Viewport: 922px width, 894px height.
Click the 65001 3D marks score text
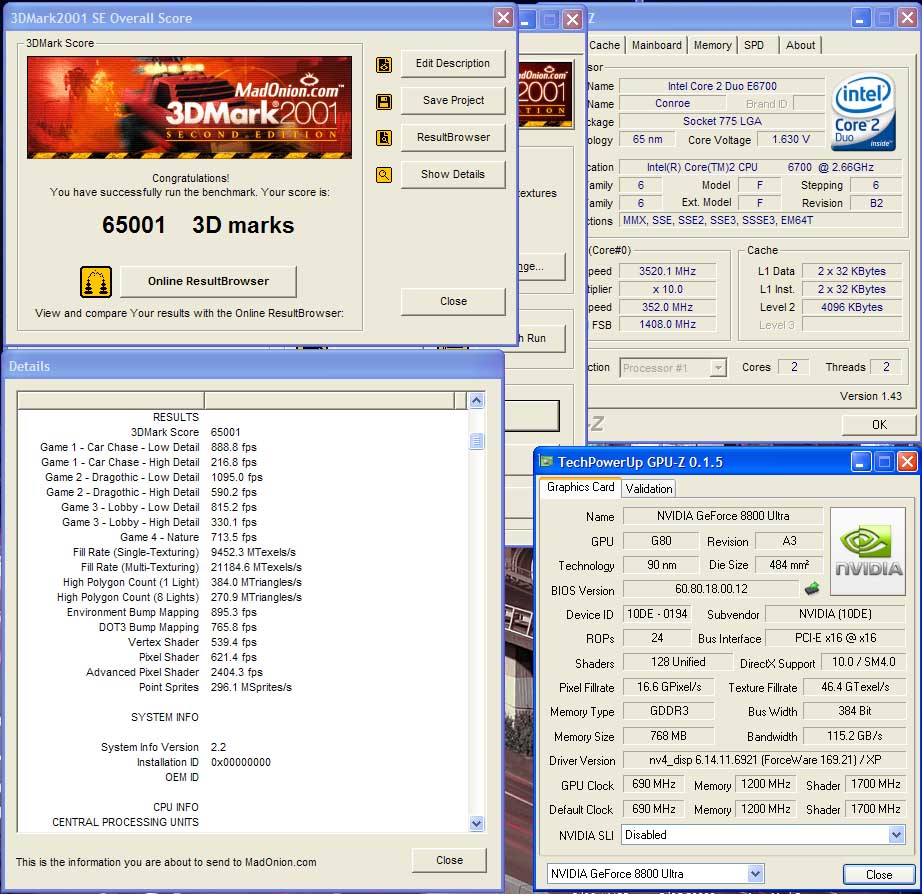198,225
